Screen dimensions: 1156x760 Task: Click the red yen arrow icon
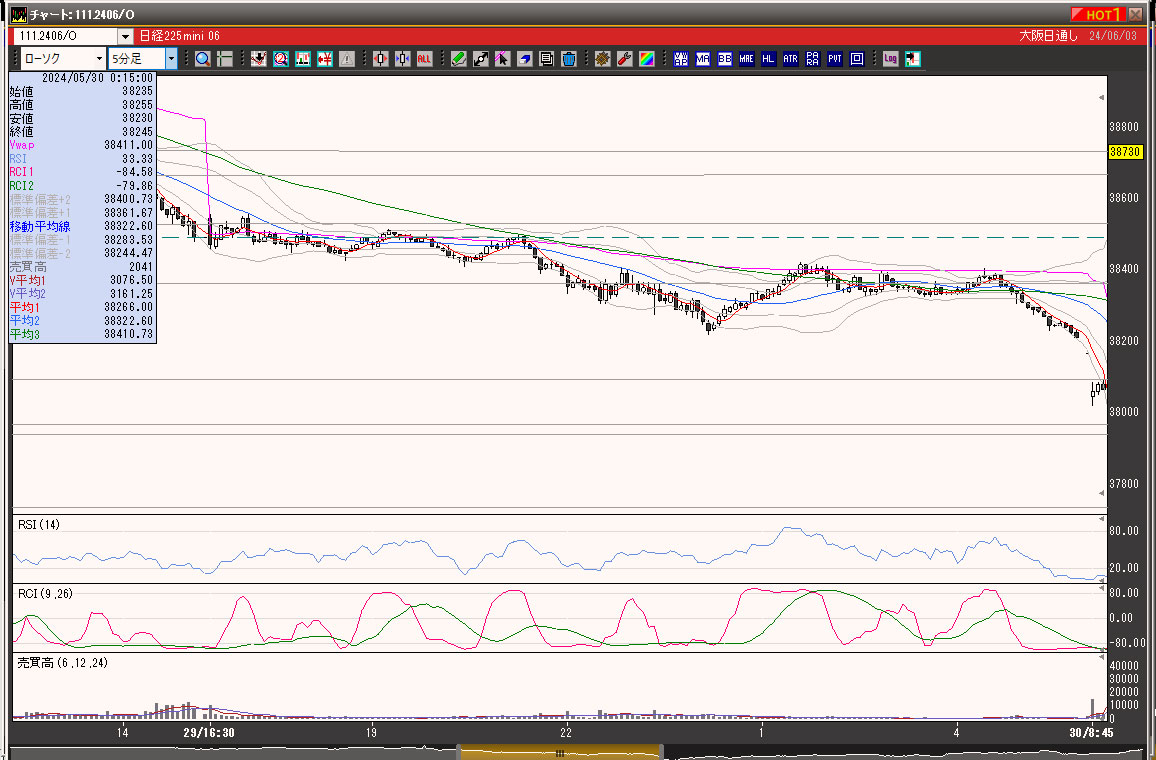(324, 59)
